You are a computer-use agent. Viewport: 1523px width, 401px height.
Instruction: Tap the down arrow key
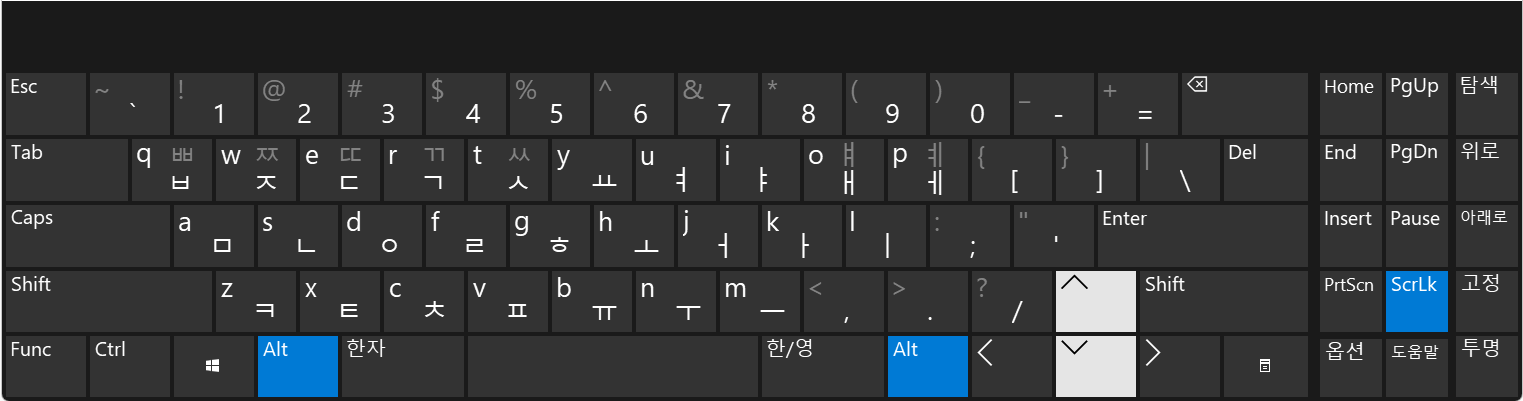[x=1096, y=366]
